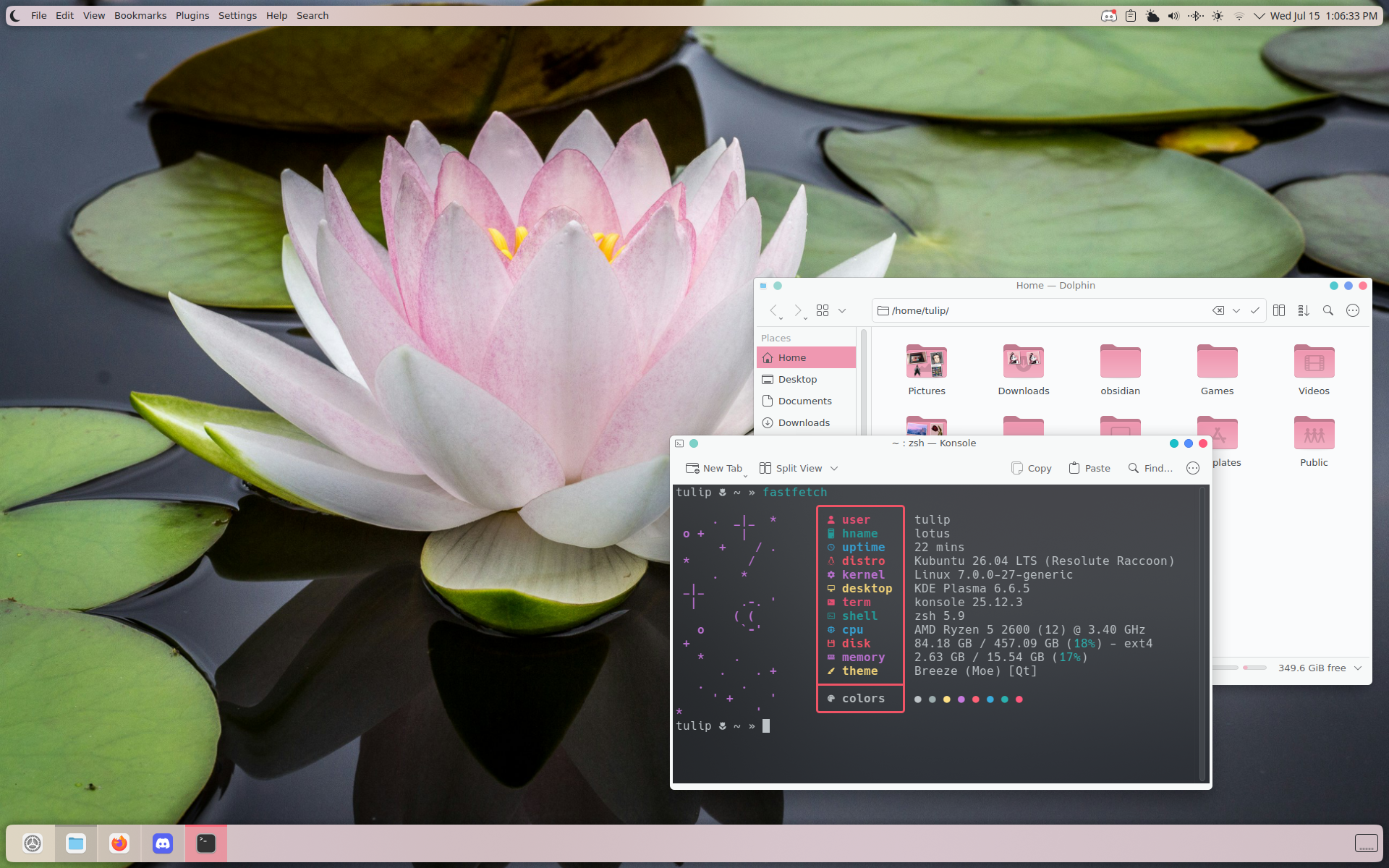Open the volume tray icon
The image size is (1389, 868).
click(x=1174, y=15)
